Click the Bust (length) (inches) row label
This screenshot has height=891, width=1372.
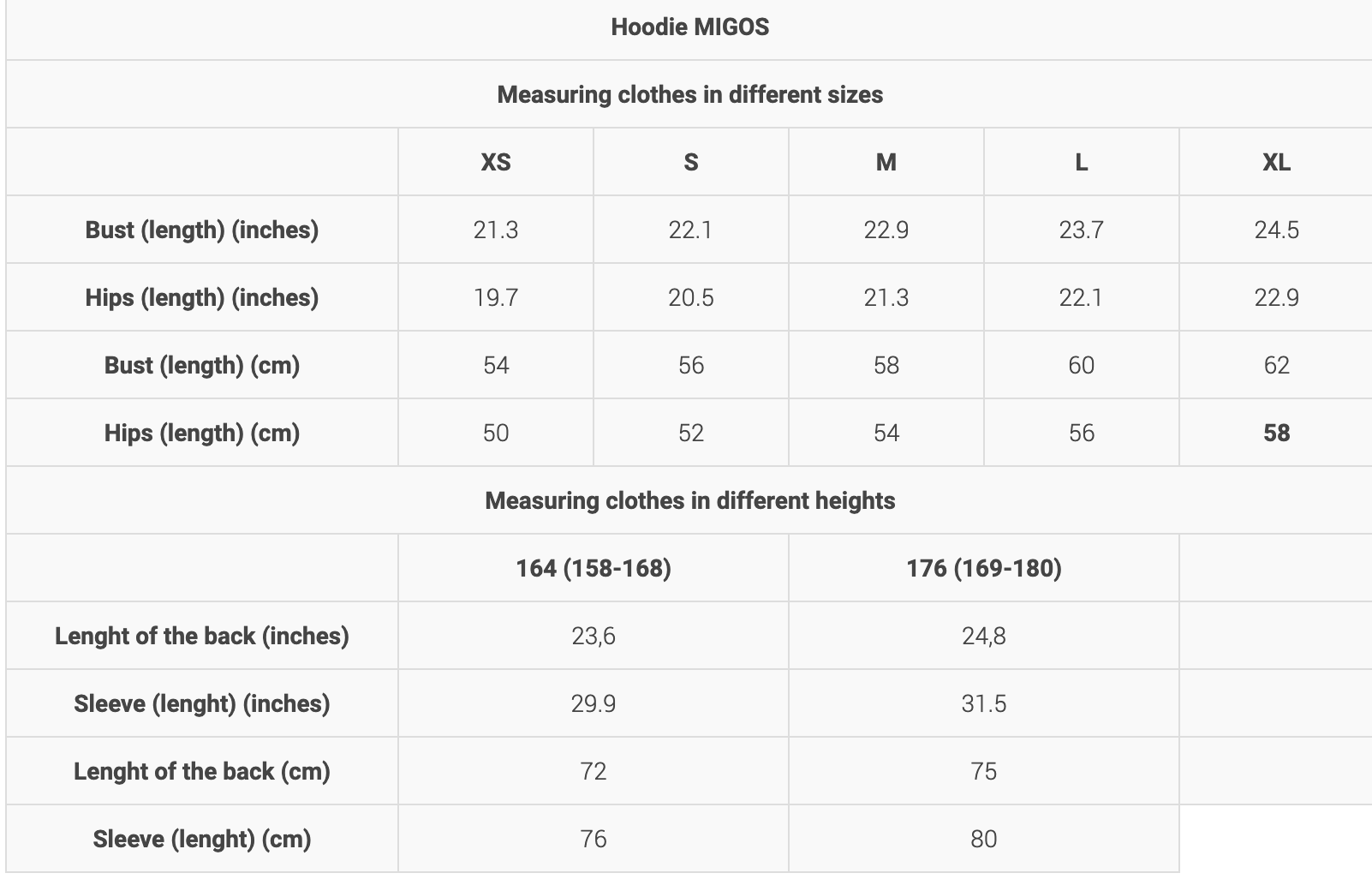click(x=202, y=230)
